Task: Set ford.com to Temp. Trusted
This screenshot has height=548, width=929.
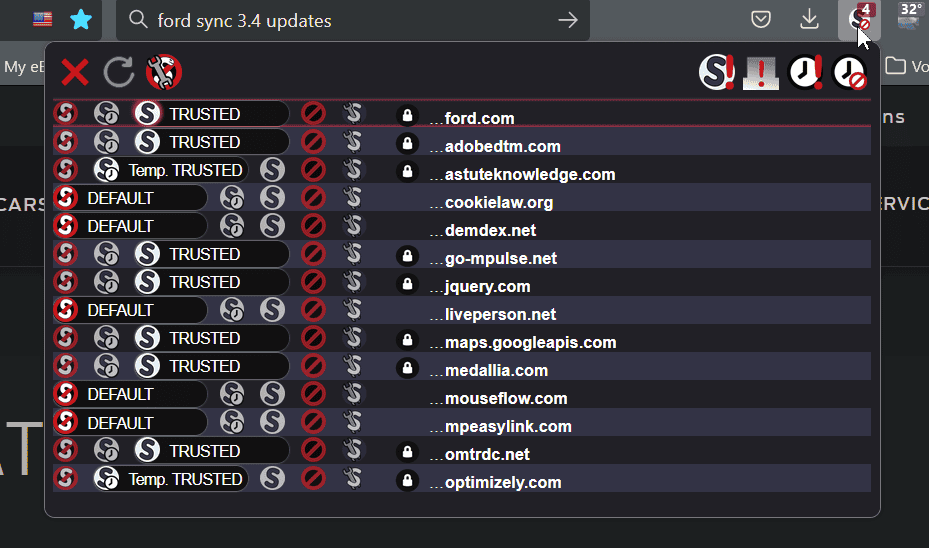Action: (x=107, y=113)
